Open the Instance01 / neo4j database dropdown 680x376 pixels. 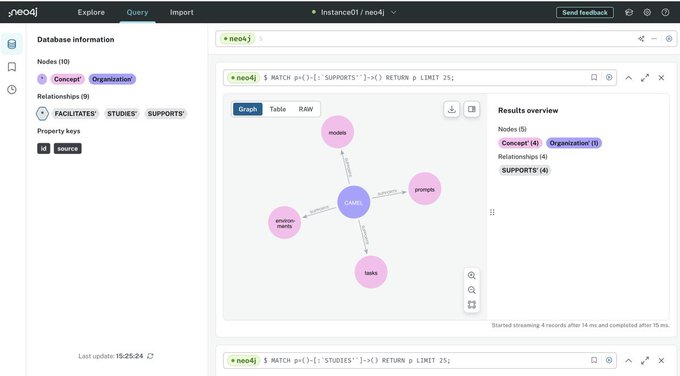click(354, 12)
